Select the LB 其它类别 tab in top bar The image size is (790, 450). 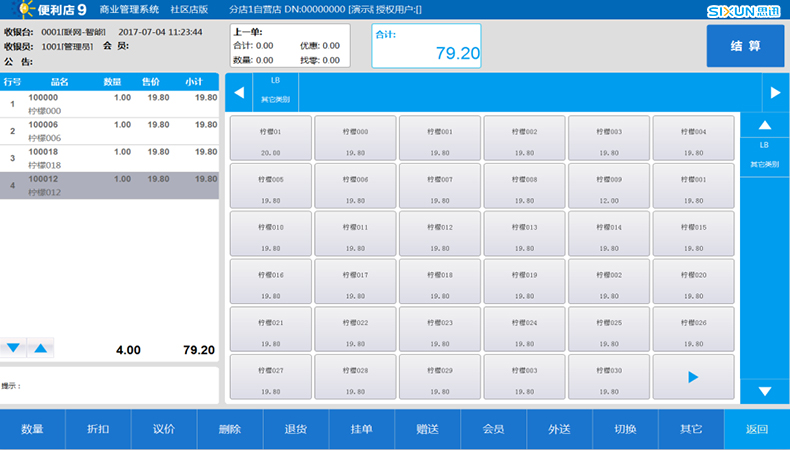point(274,91)
